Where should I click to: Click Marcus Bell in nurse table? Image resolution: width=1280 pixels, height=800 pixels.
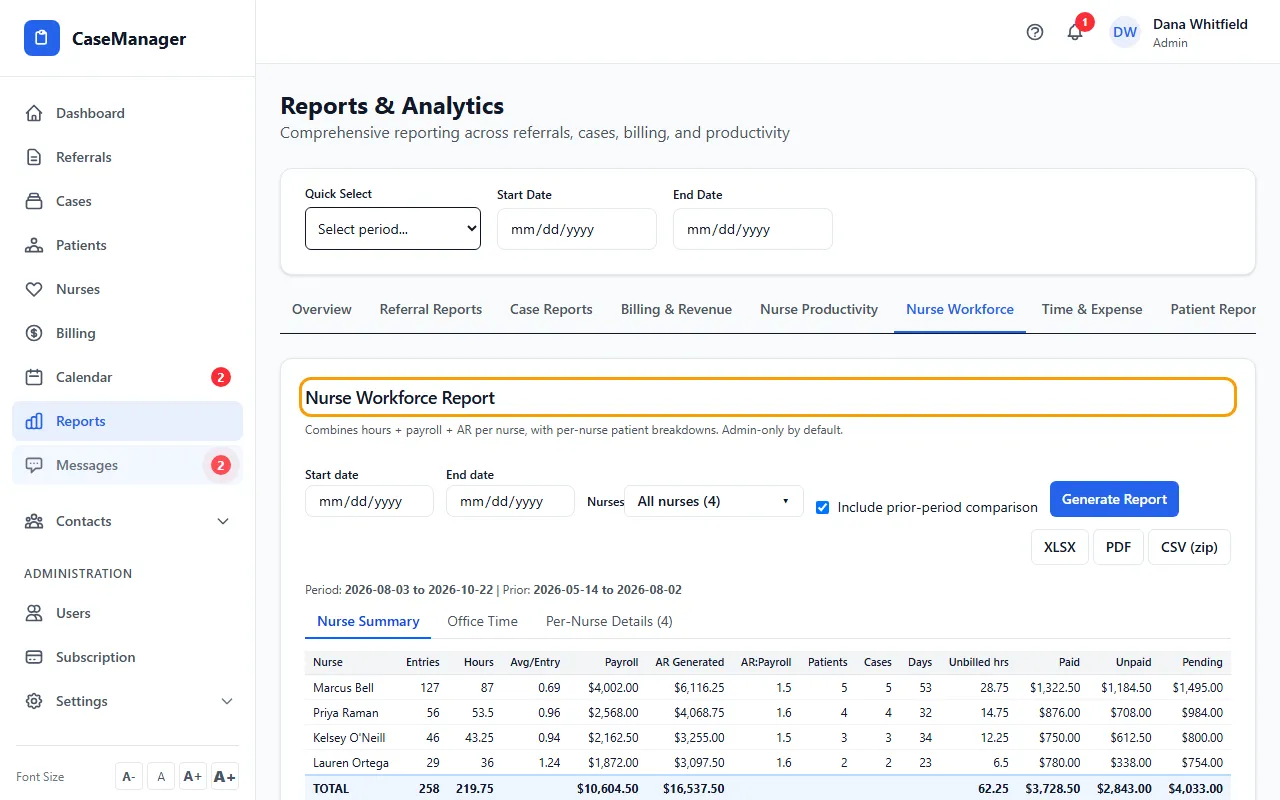pos(343,688)
